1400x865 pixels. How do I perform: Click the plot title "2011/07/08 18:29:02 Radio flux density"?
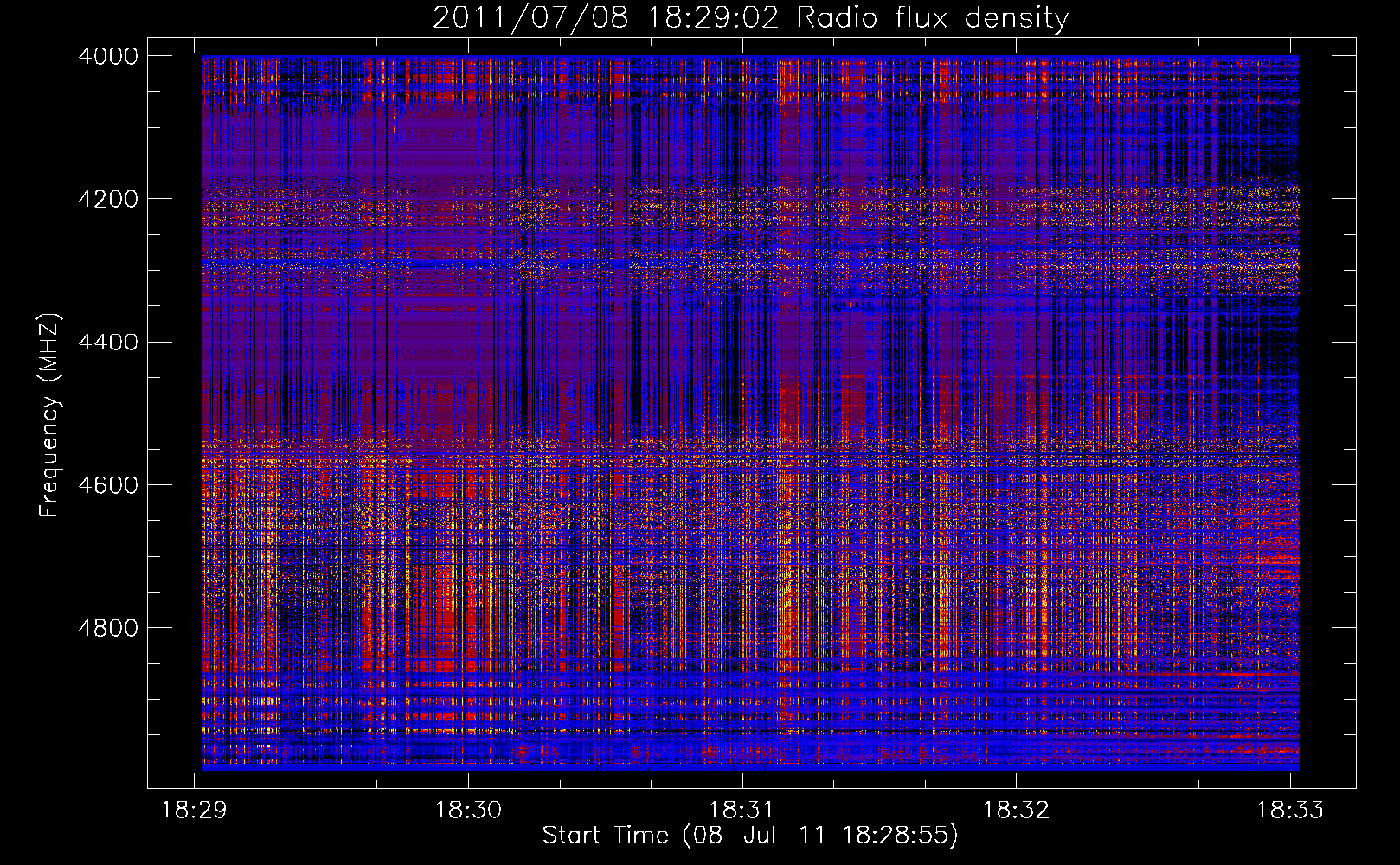pos(750,18)
